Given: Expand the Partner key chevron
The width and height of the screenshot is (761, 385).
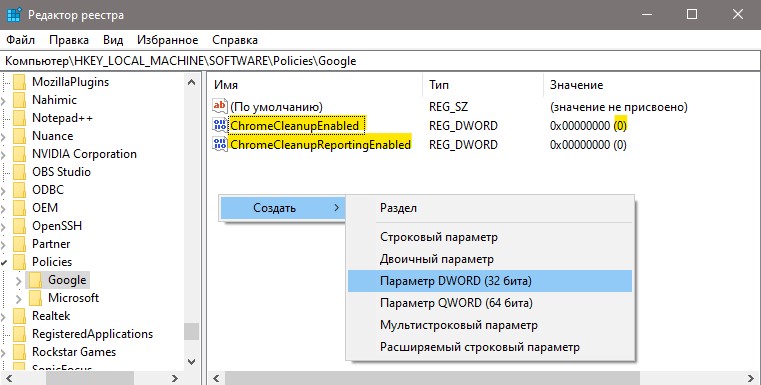Looking at the screenshot, I should [x=3, y=245].
